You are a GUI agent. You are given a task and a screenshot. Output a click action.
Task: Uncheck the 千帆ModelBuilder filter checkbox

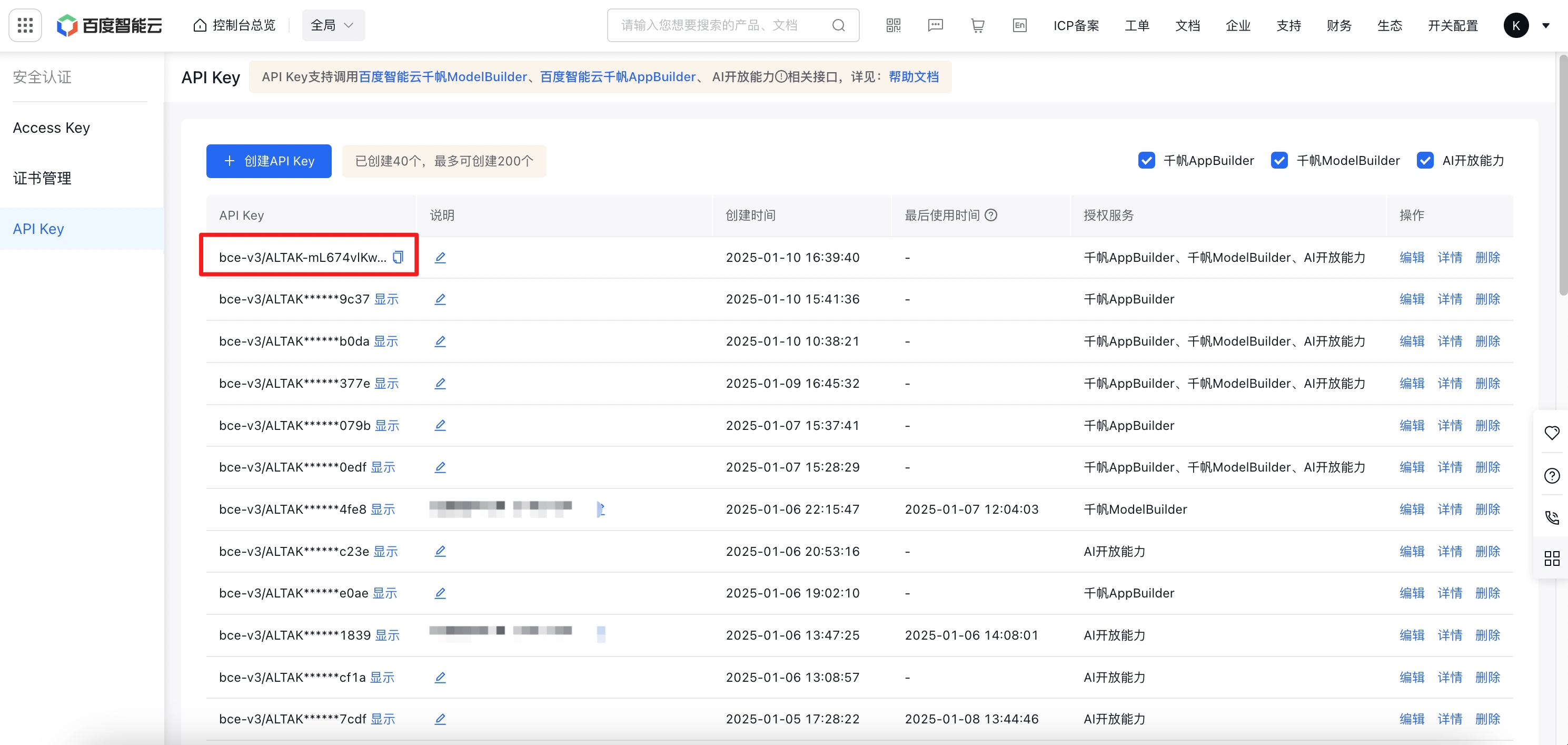click(x=1279, y=160)
